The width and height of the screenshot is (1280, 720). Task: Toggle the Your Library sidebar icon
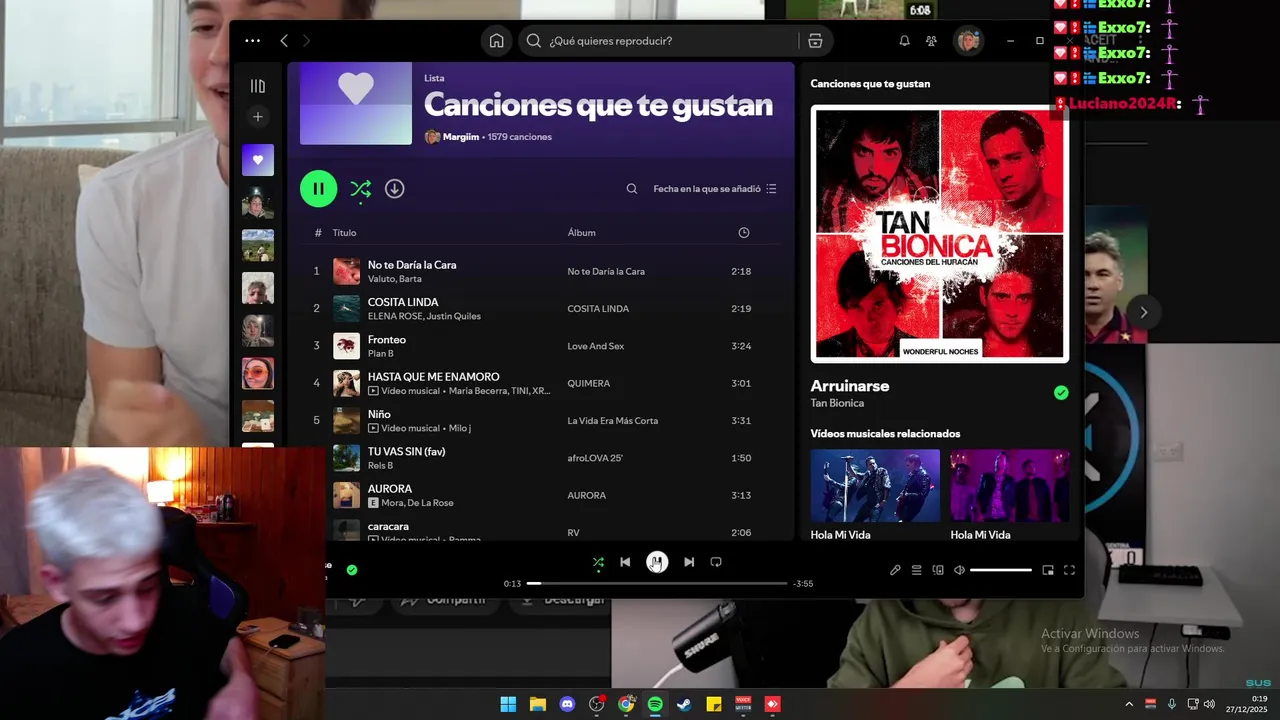coord(257,86)
